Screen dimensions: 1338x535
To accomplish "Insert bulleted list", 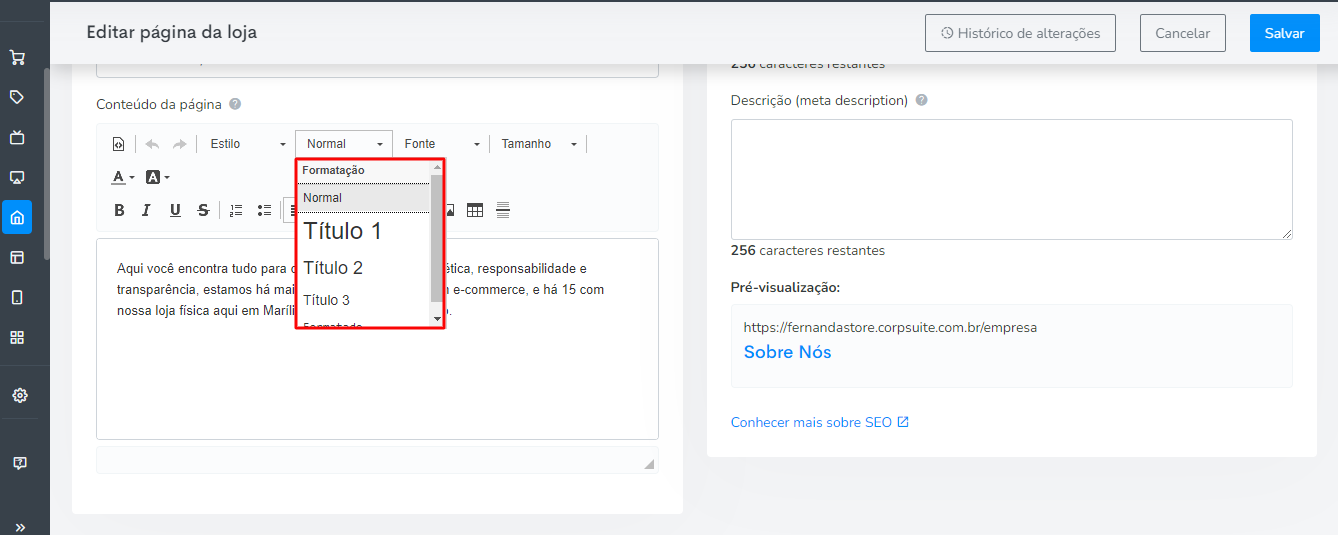I will [x=265, y=210].
